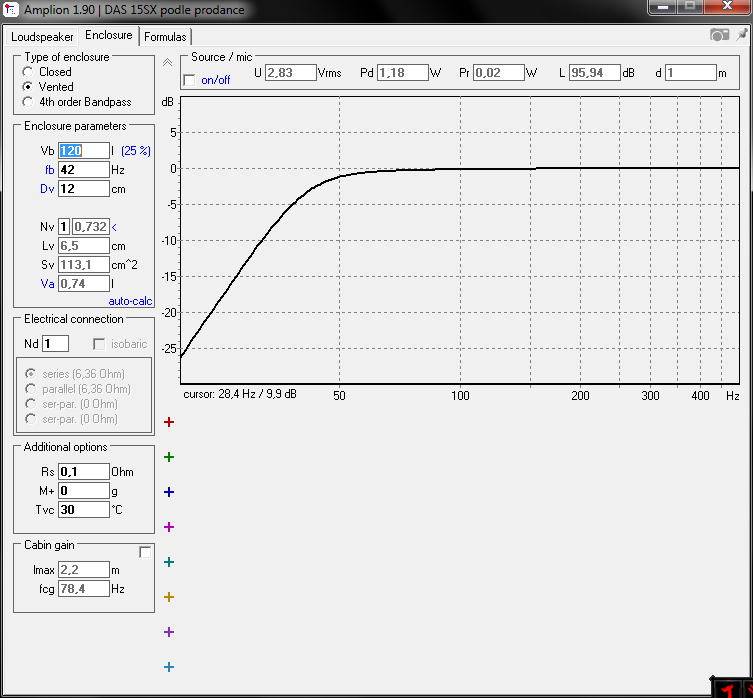Click the purple plus curve icon

point(169,632)
